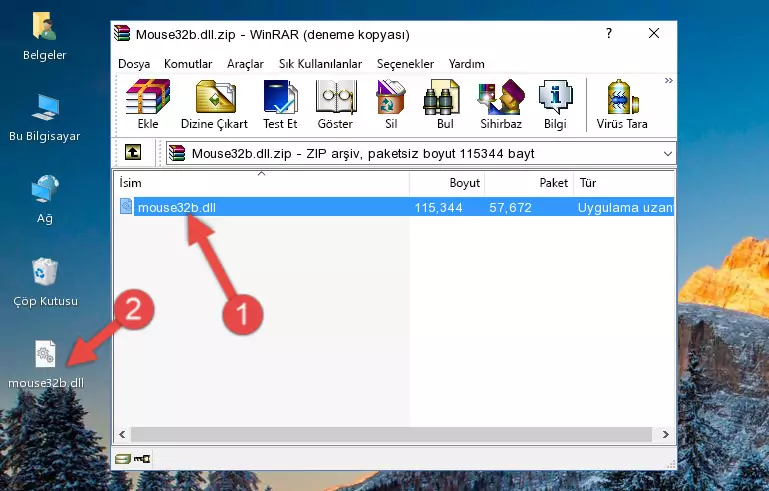Viewport: 769px width, 491px height.
Task: Sort by the Paket column header
Action: 529,183
